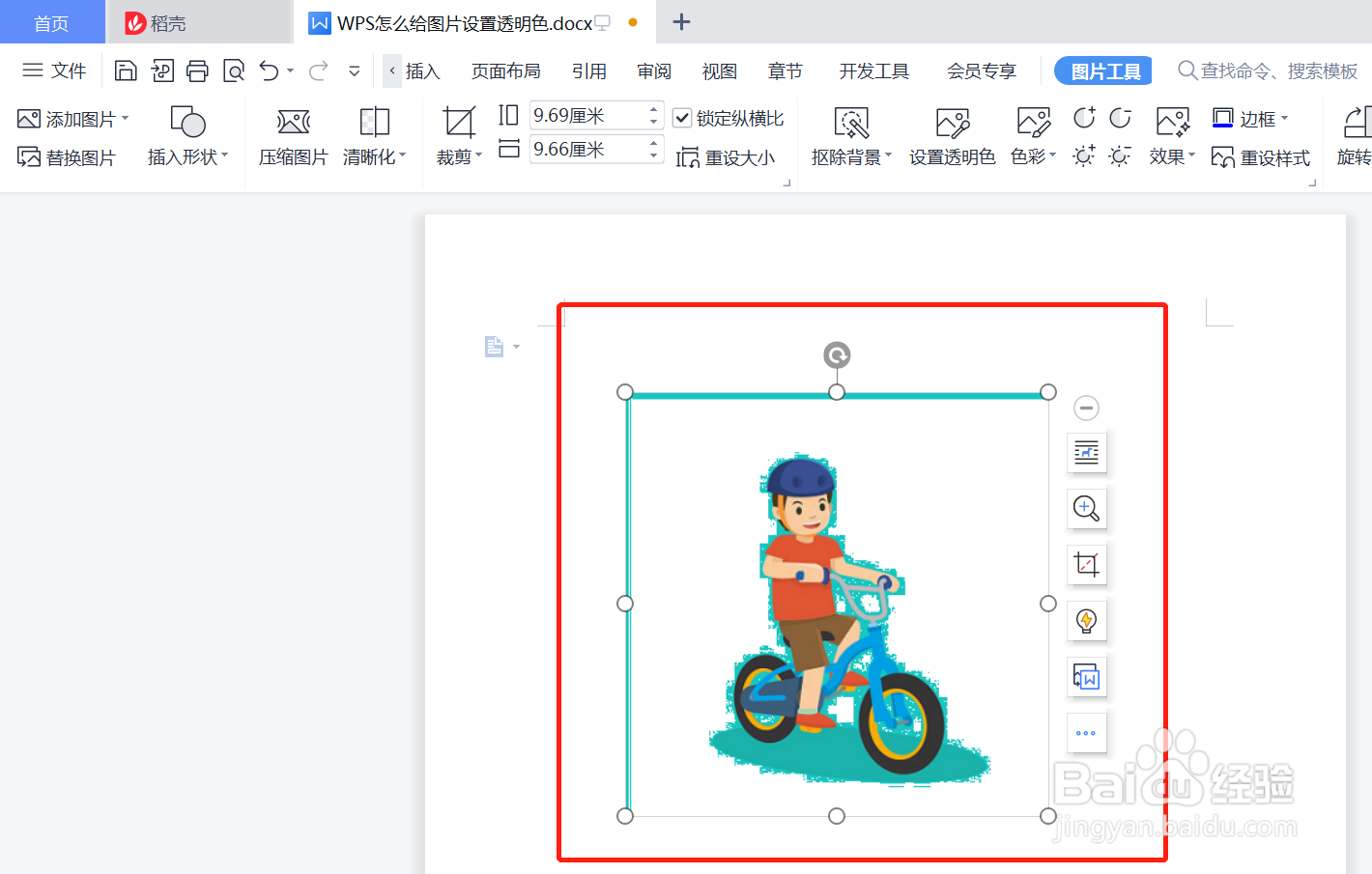Click the Print icon
The image size is (1372, 874).
[x=198, y=70]
